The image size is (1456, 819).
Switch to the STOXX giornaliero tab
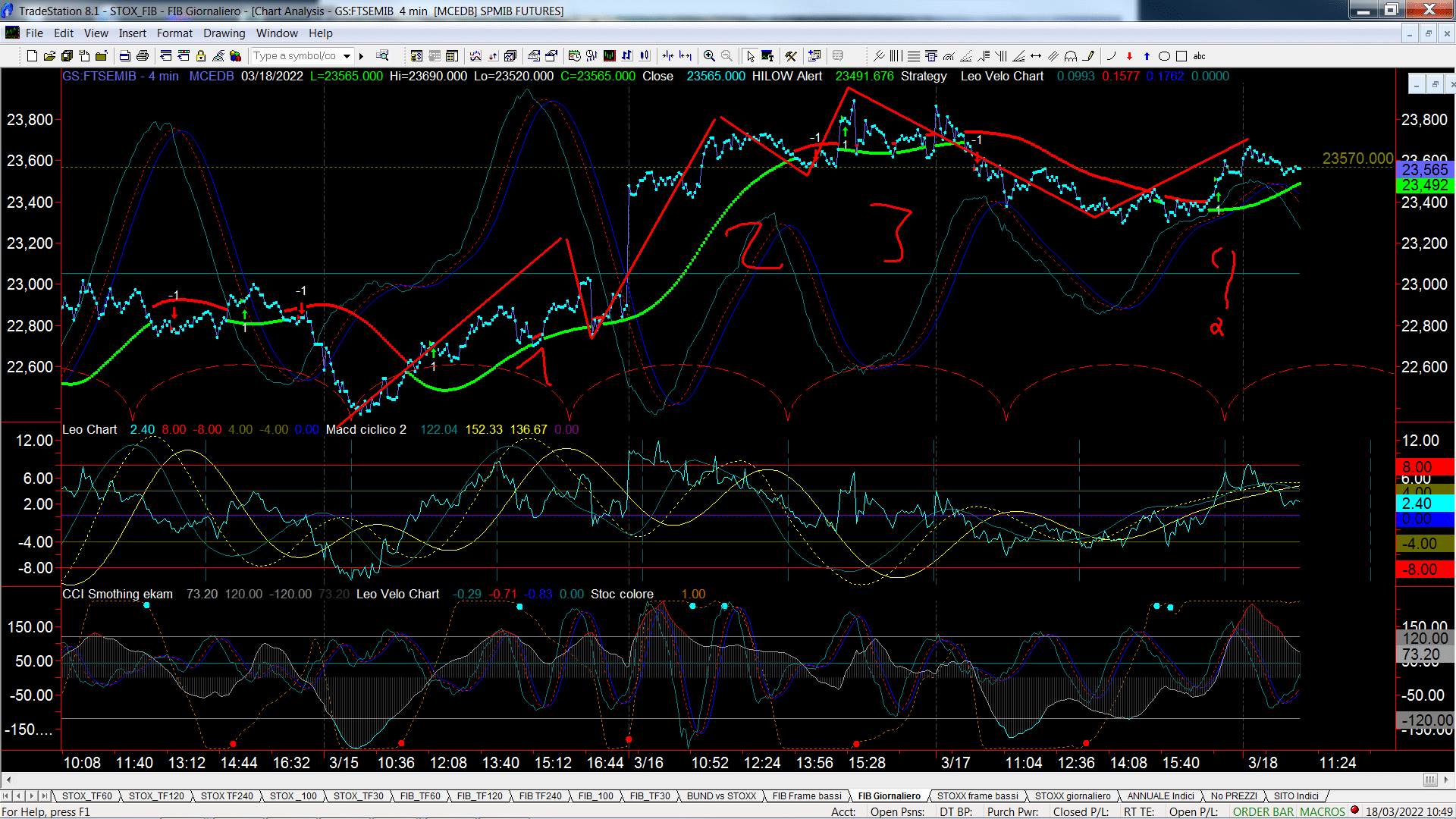pyautogui.click(x=1072, y=795)
